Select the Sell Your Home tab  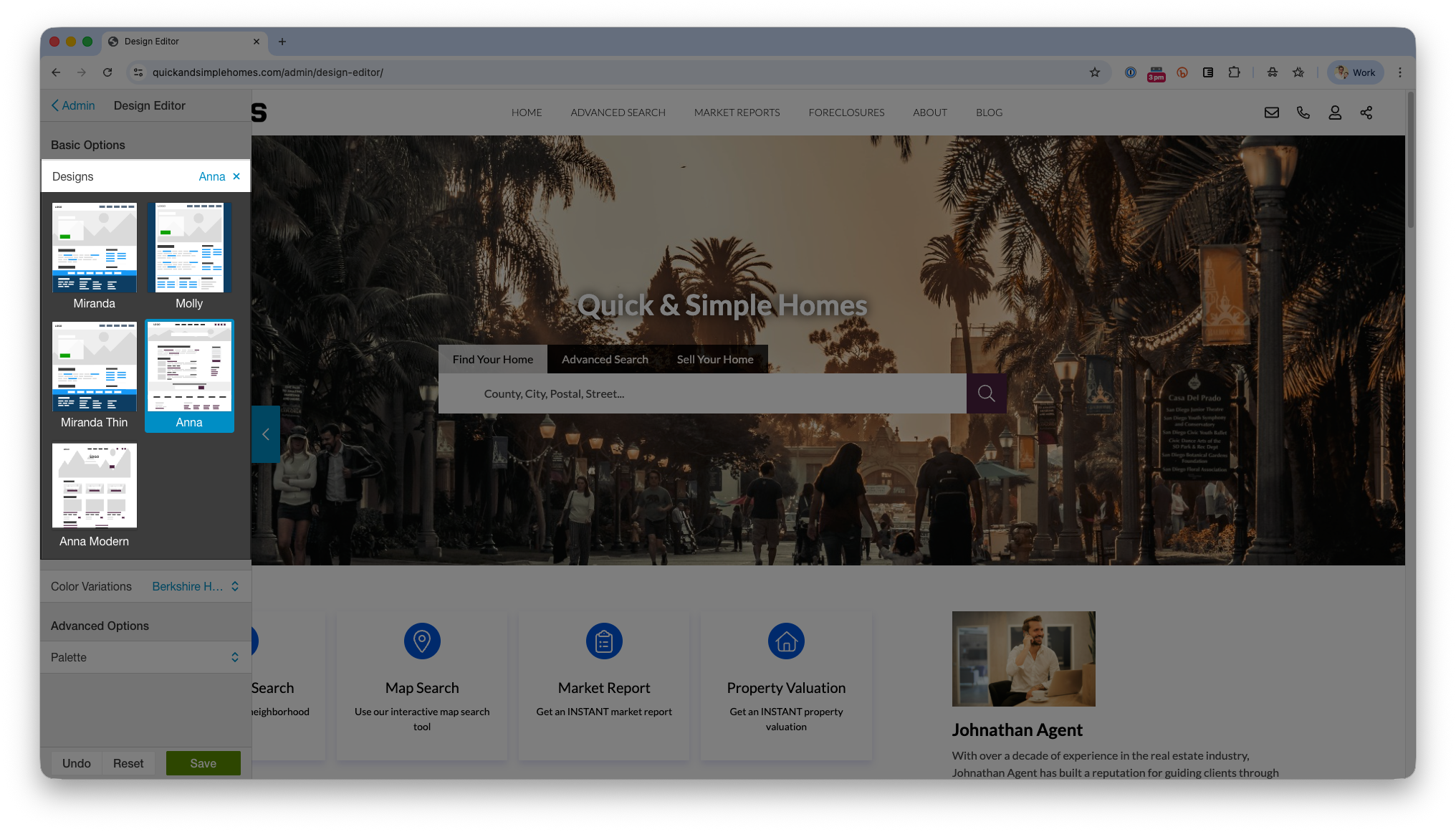tap(714, 360)
